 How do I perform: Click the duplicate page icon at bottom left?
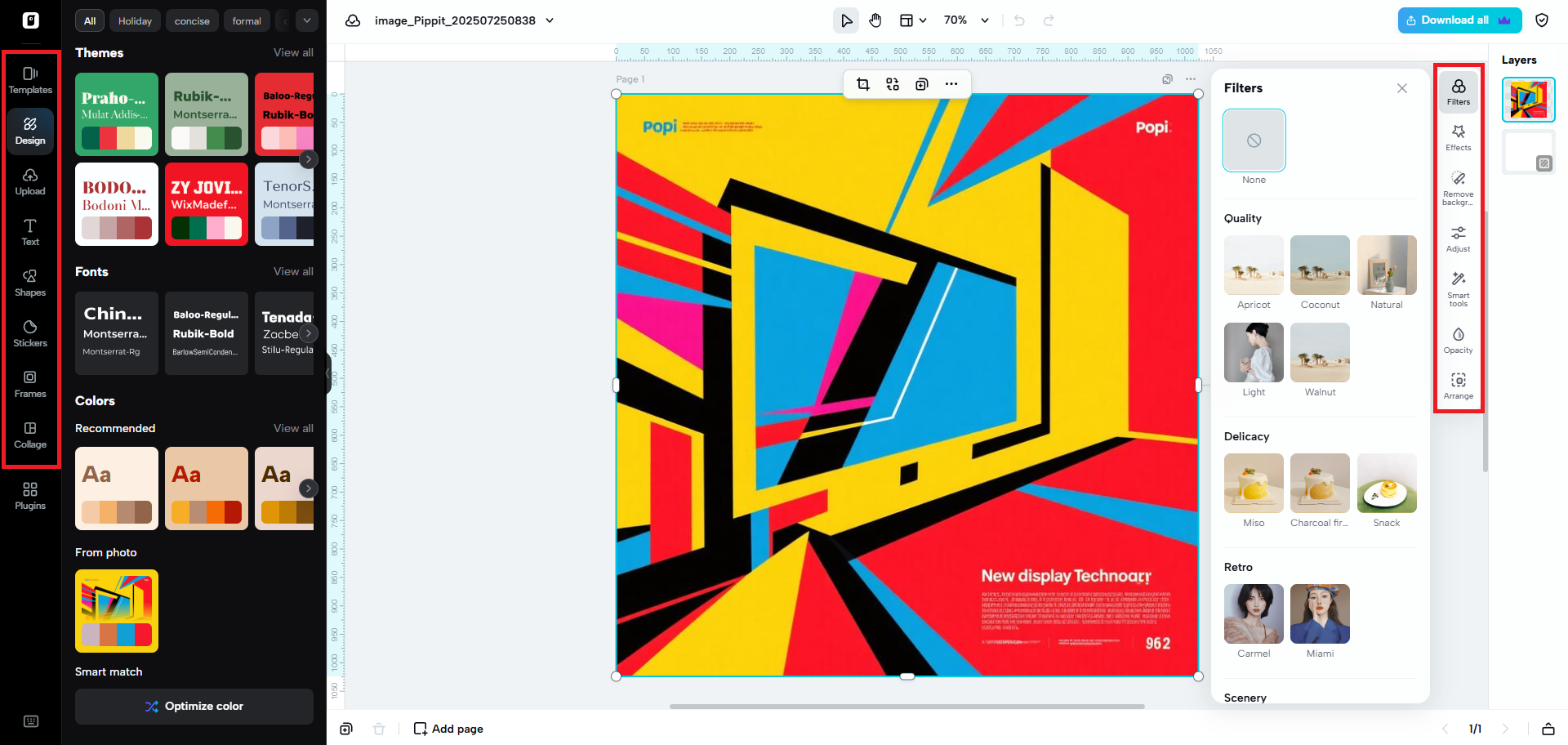tap(346, 729)
